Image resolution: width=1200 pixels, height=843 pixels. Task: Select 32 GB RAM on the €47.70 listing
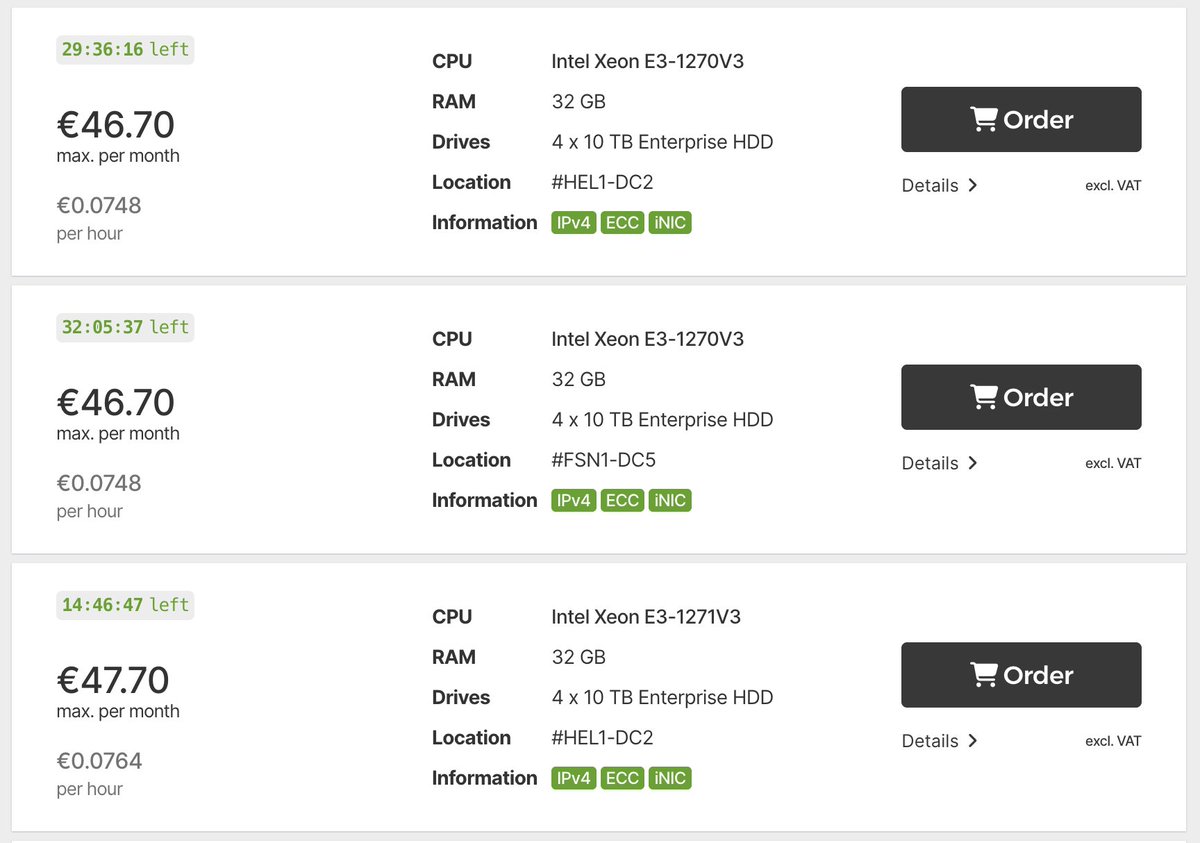point(578,657)
